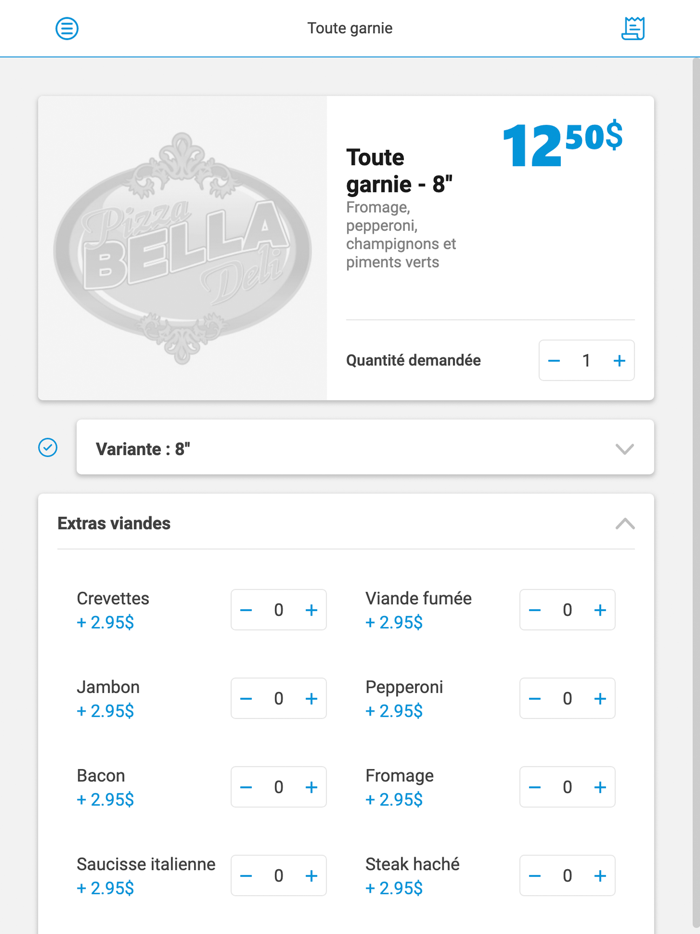Select the Toute garnie title in the header

(x=350, y=28)
